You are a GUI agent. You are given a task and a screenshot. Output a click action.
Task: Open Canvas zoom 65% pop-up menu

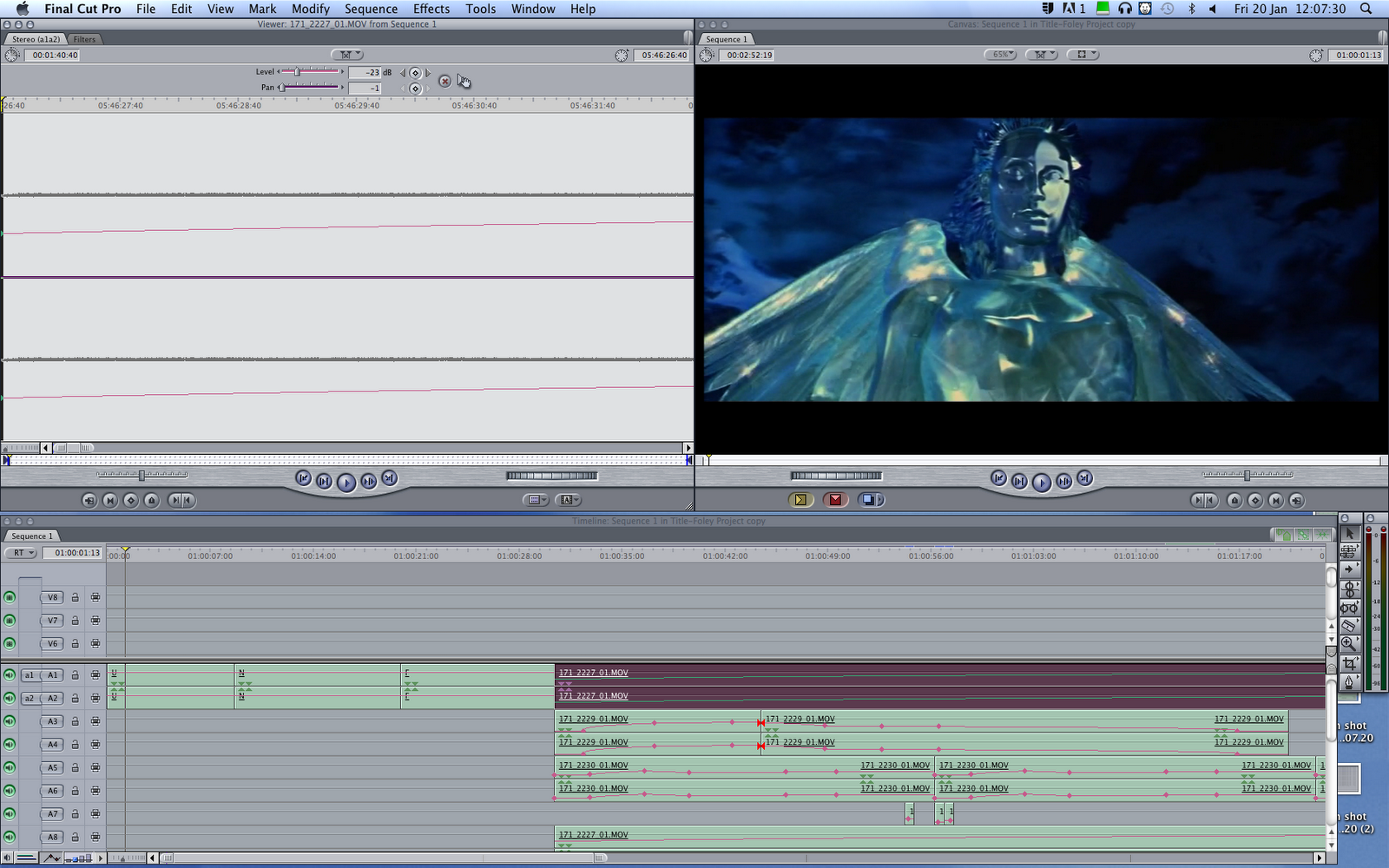(x=1001, y=55)
